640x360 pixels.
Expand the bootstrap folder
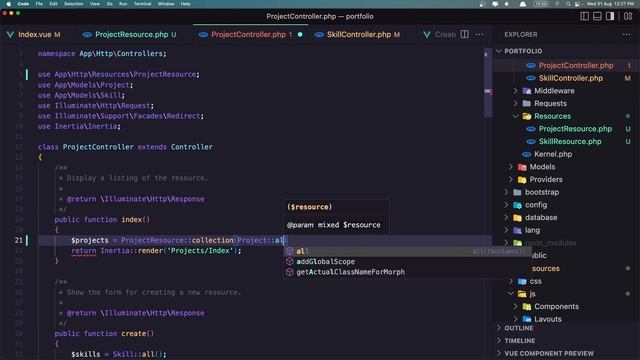542,192
